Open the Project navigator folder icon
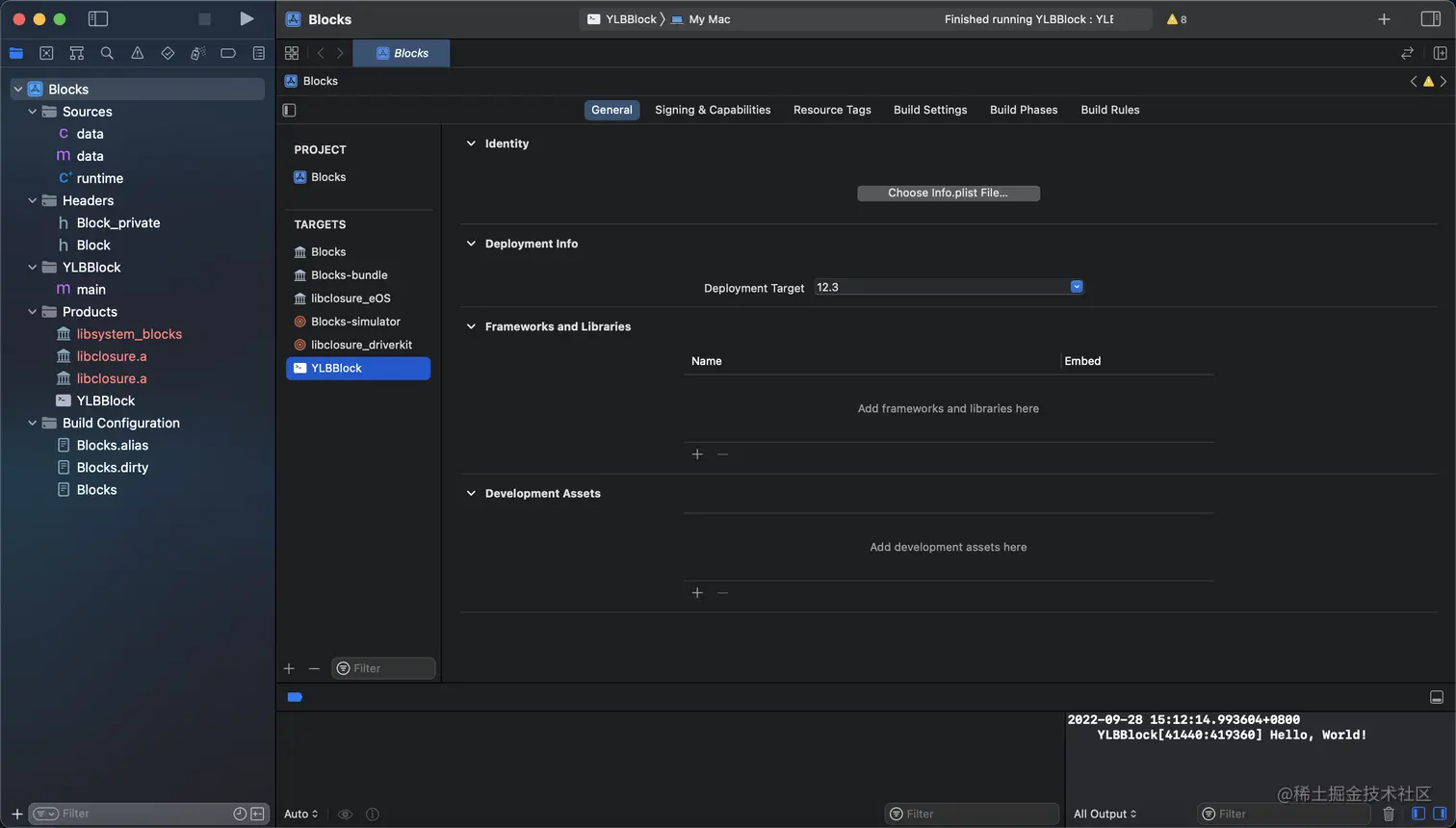The image size is (1456, 828). point(16,53)
